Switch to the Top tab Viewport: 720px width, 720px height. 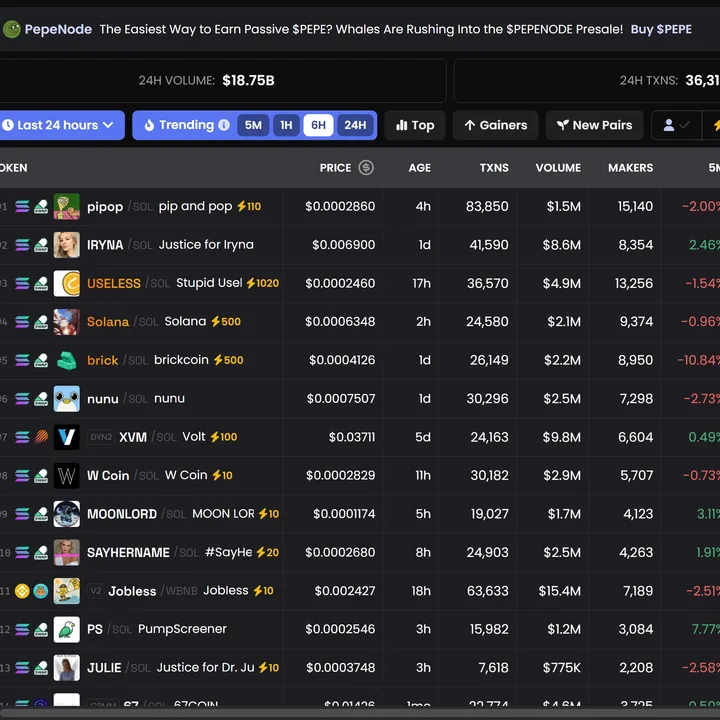(415, 125)
